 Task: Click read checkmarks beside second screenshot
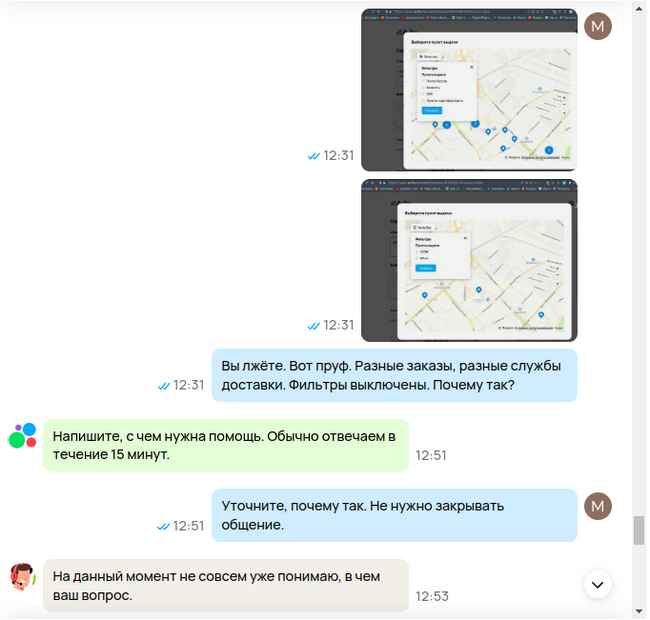314,326
